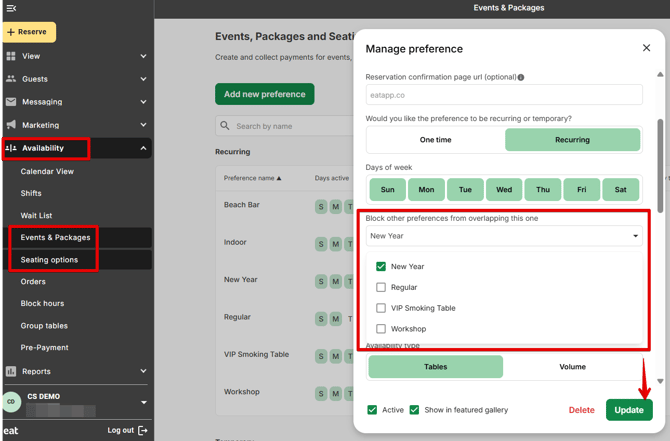The width and height of the screenshot is (670, 441).
Task: Click VIP Smoking Table row's M badge
Action: click(x=336, y=356)
